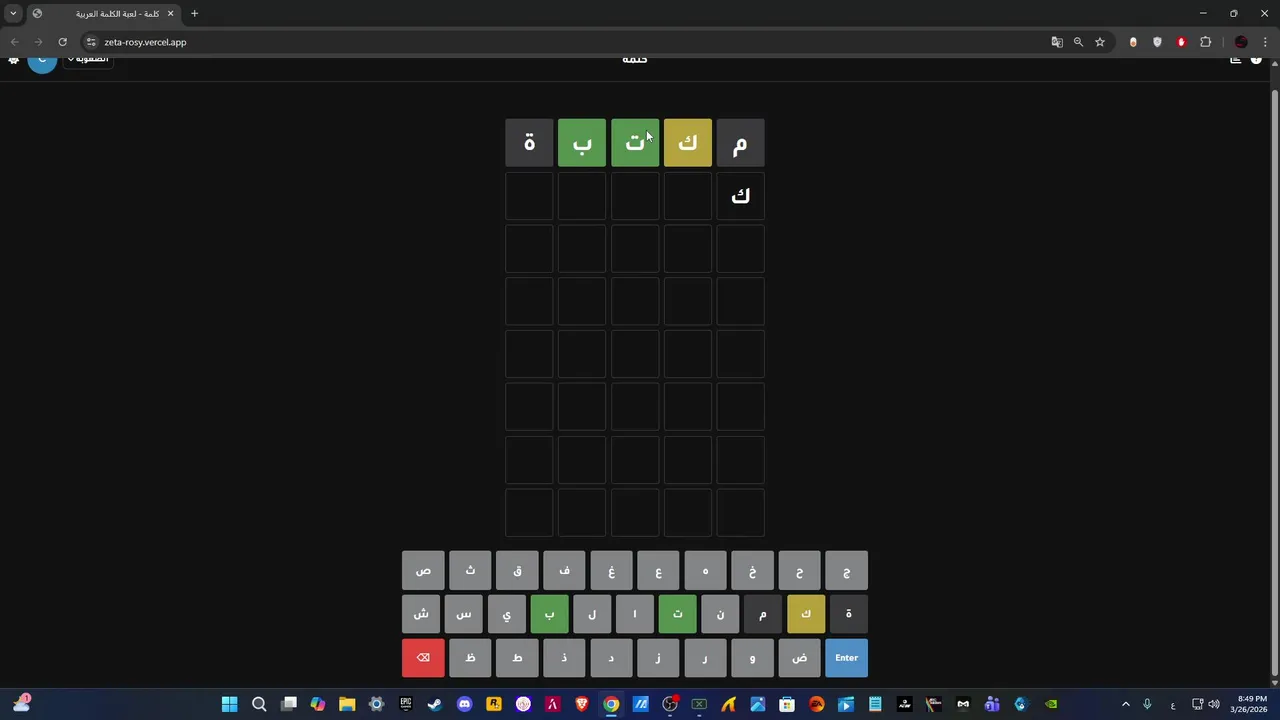Tap the ع key on keyboard
1280x720 pixels.
(658, 571)
